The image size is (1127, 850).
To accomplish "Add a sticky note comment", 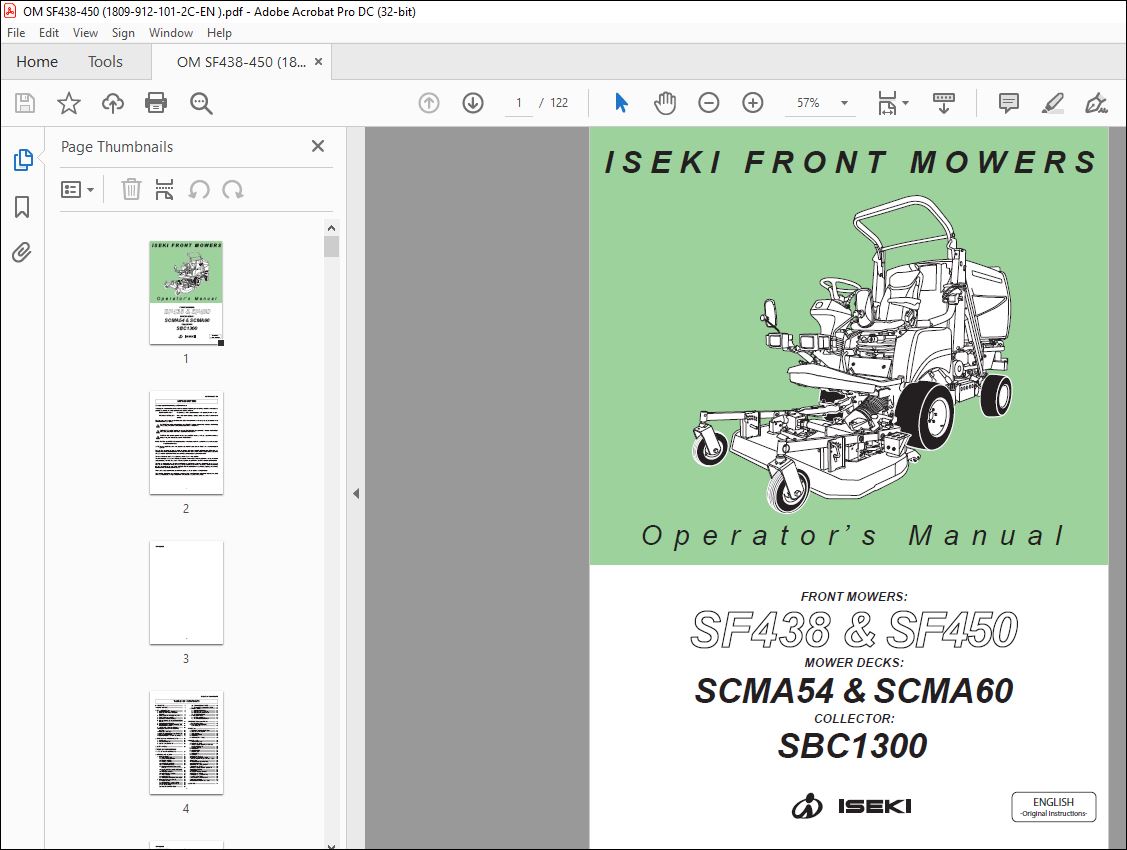I will point(1009,103).
